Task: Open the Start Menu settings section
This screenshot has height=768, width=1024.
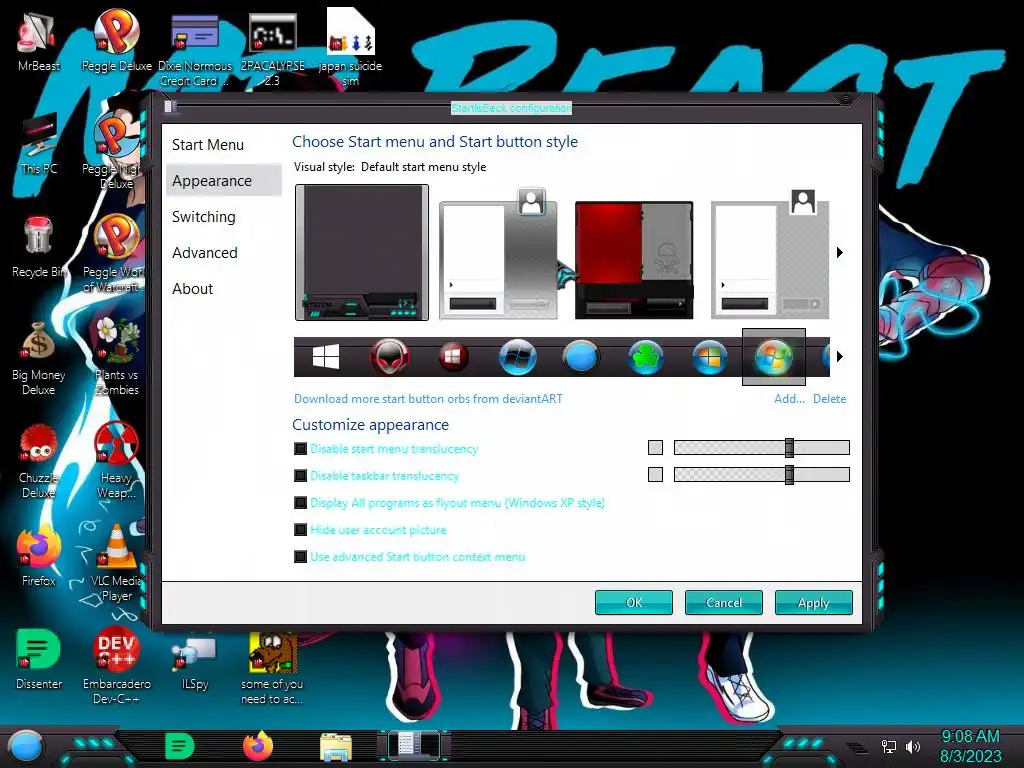Action: [x=208, y=145]
